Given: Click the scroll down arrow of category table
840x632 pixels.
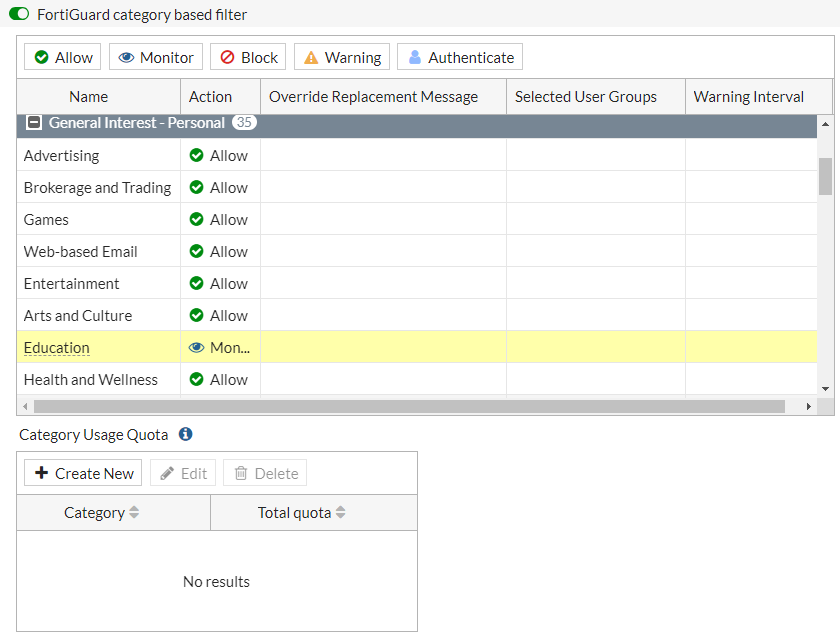Looking at the screenshot, I should 826,389.
